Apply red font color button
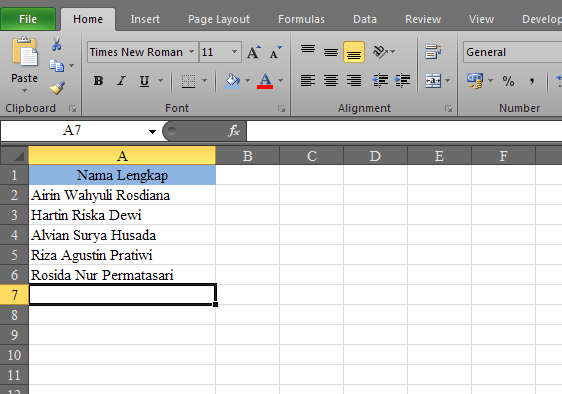The width and height of the screenshot is (562, 394). click(265, 81)
